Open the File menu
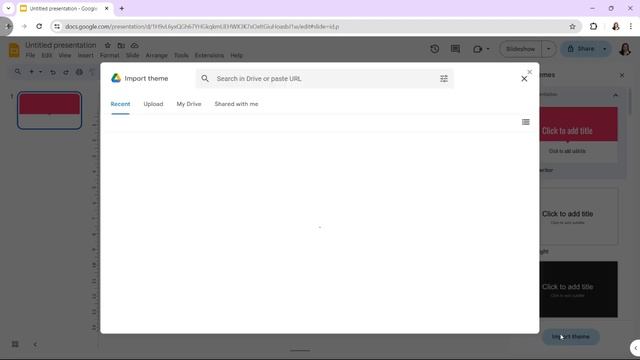Screen dimensions: 640x360 tap(30, 55)
